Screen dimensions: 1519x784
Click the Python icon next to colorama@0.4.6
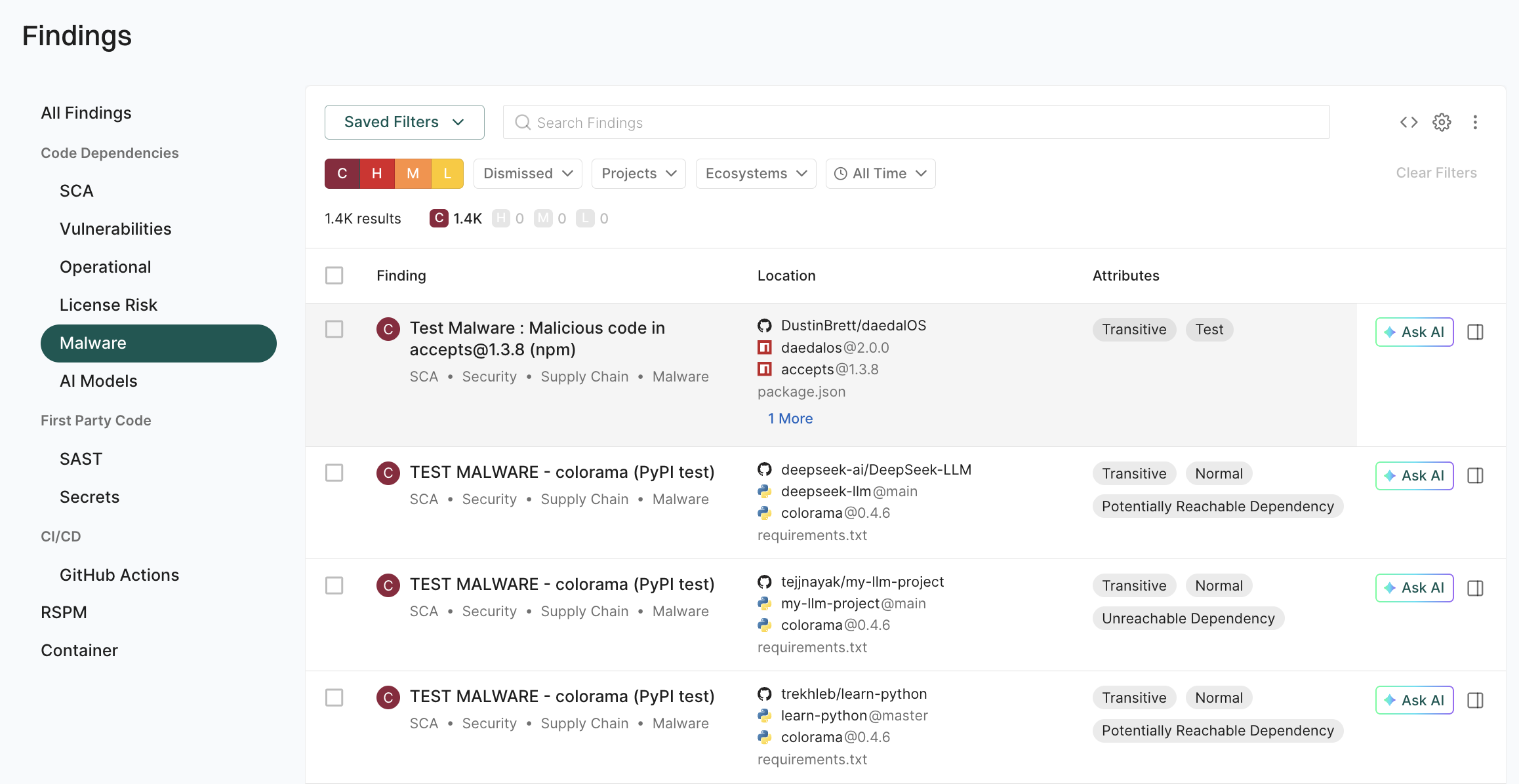[765, 513]
